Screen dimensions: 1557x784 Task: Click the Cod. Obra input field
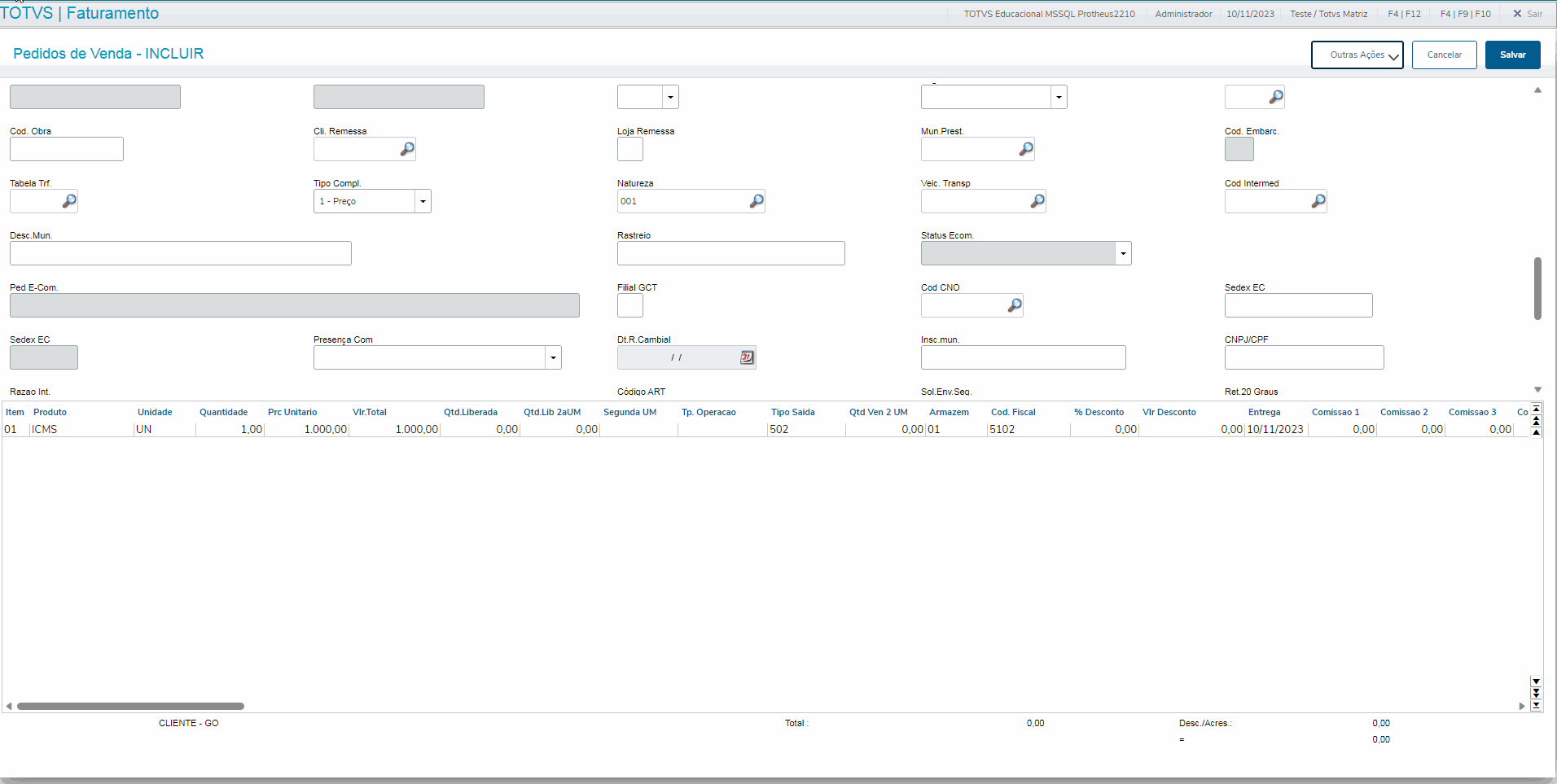coord(67,149)
